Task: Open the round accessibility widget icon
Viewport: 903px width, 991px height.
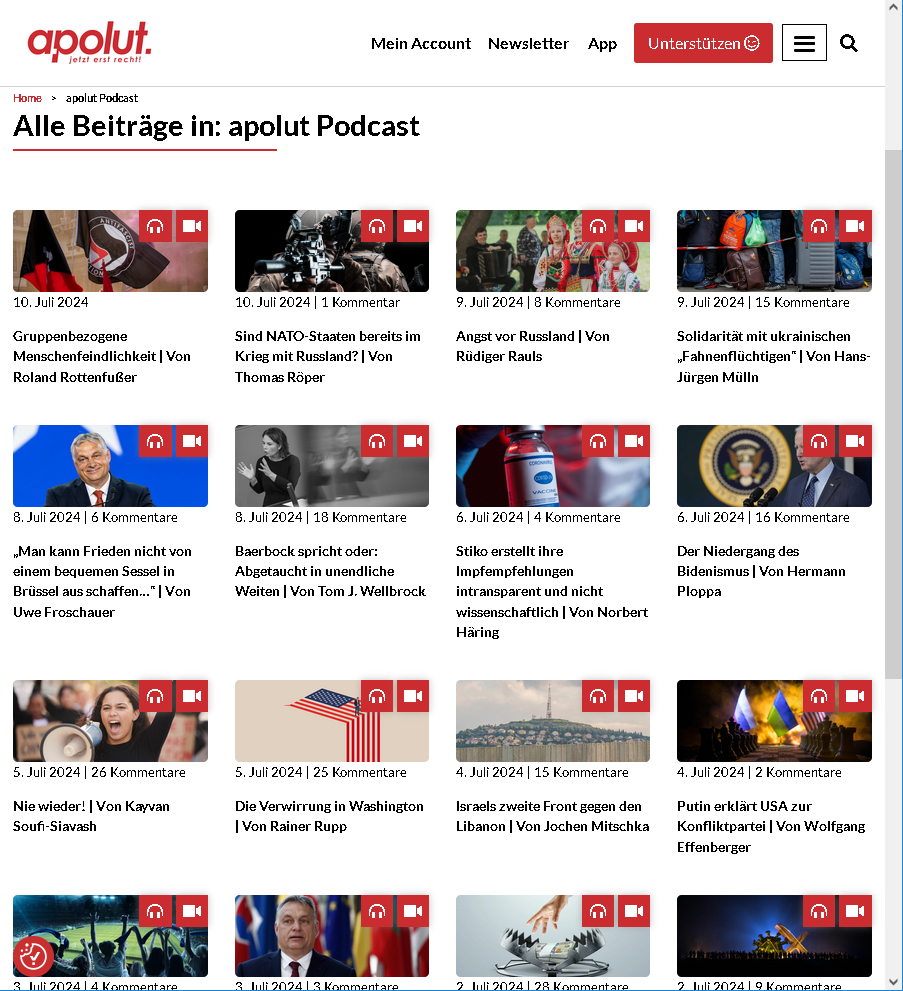Action: point(33,956)
